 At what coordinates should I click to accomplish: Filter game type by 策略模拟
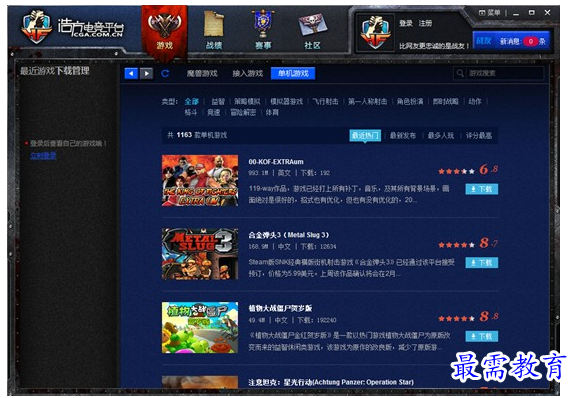(x=248, y=101)
